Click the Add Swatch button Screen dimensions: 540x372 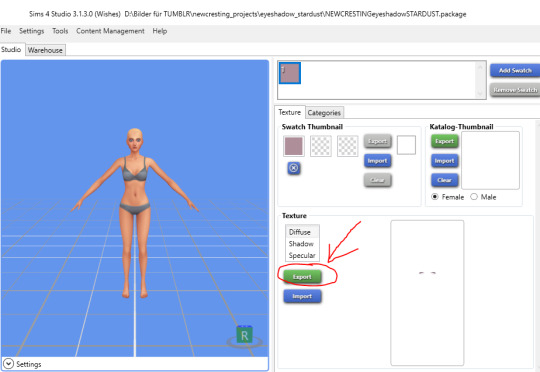(515, 71)
